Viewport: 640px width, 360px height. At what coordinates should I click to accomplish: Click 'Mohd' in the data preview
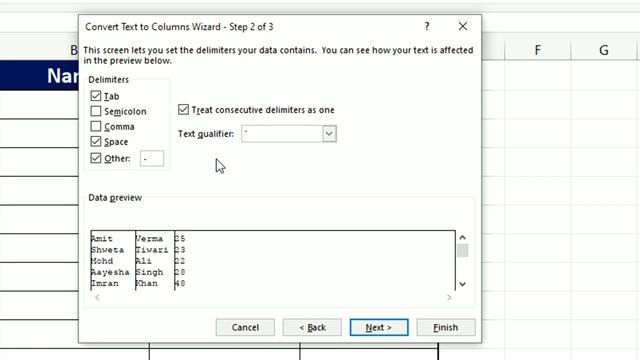[x=102, y=261]
